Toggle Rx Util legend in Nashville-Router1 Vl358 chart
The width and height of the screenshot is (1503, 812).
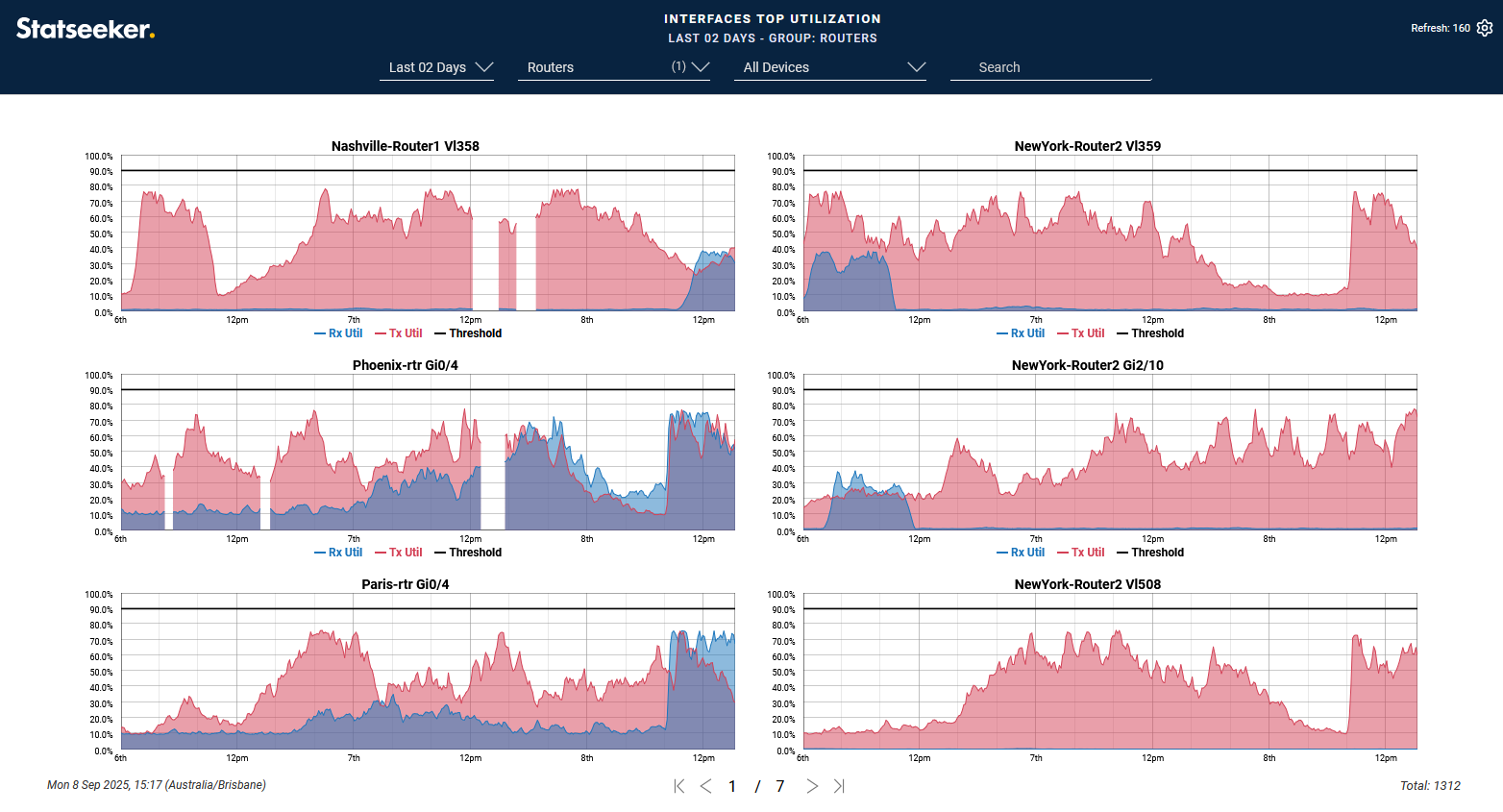[x=338, y=333]
